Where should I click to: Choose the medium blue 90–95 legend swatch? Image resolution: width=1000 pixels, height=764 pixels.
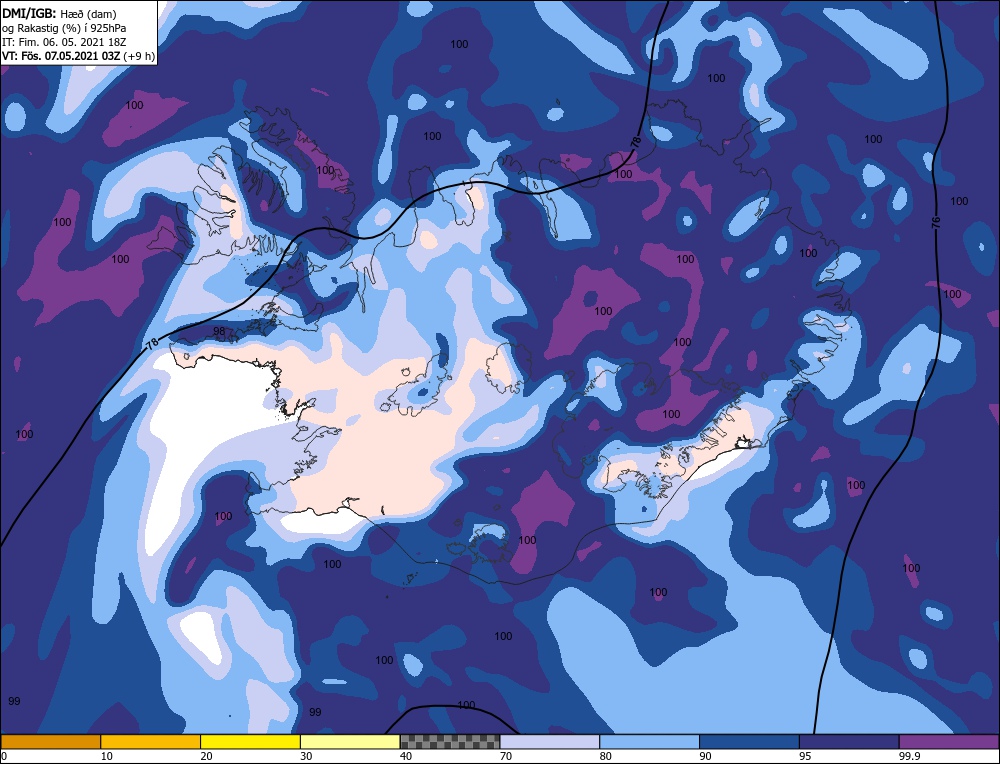pyautogui.click(x=749, y=742)
